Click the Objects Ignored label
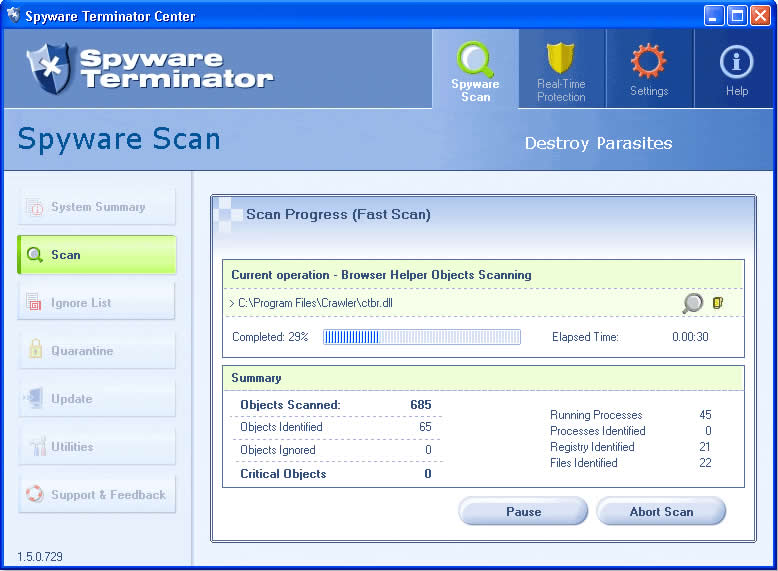778x571 pixels. [278, 450]
